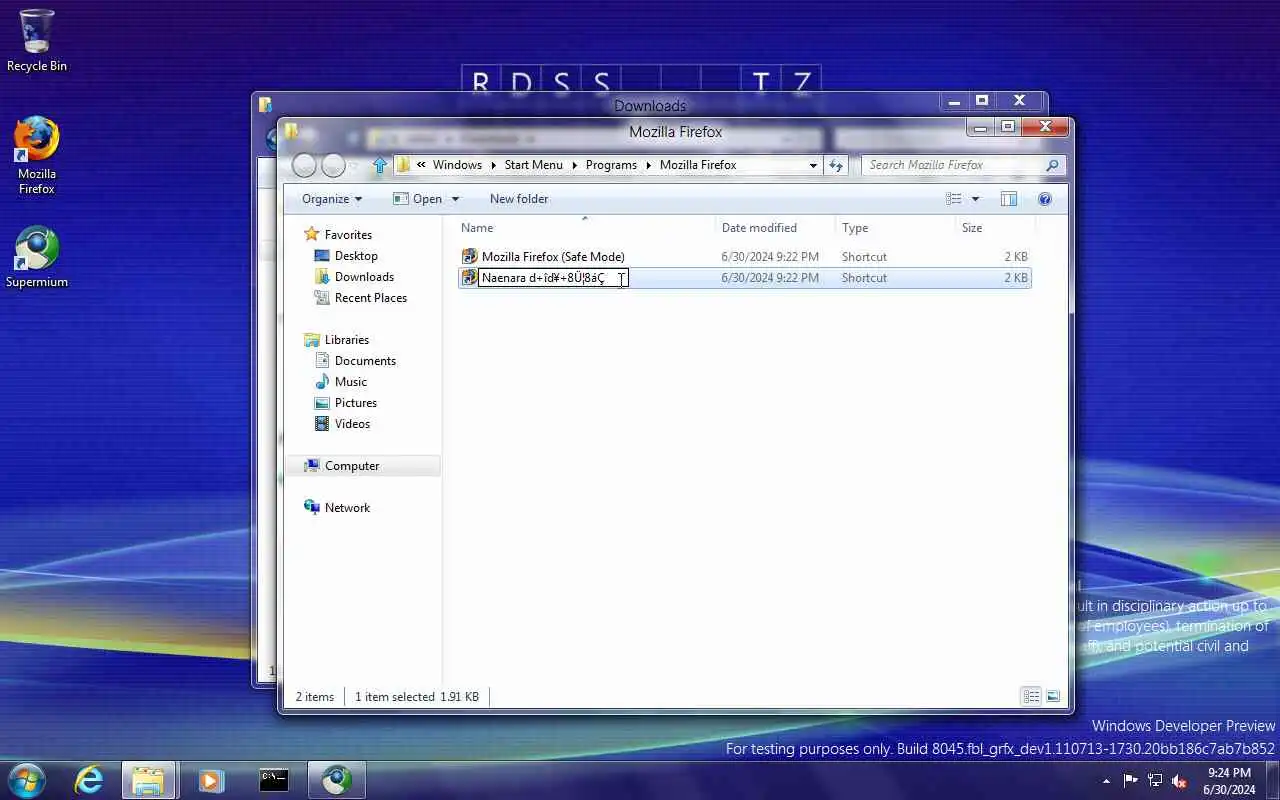The height and width of the screenshot is (800, 1280).
Task: Click the File Explorer taskbar icon
Action: coord(148,780)
